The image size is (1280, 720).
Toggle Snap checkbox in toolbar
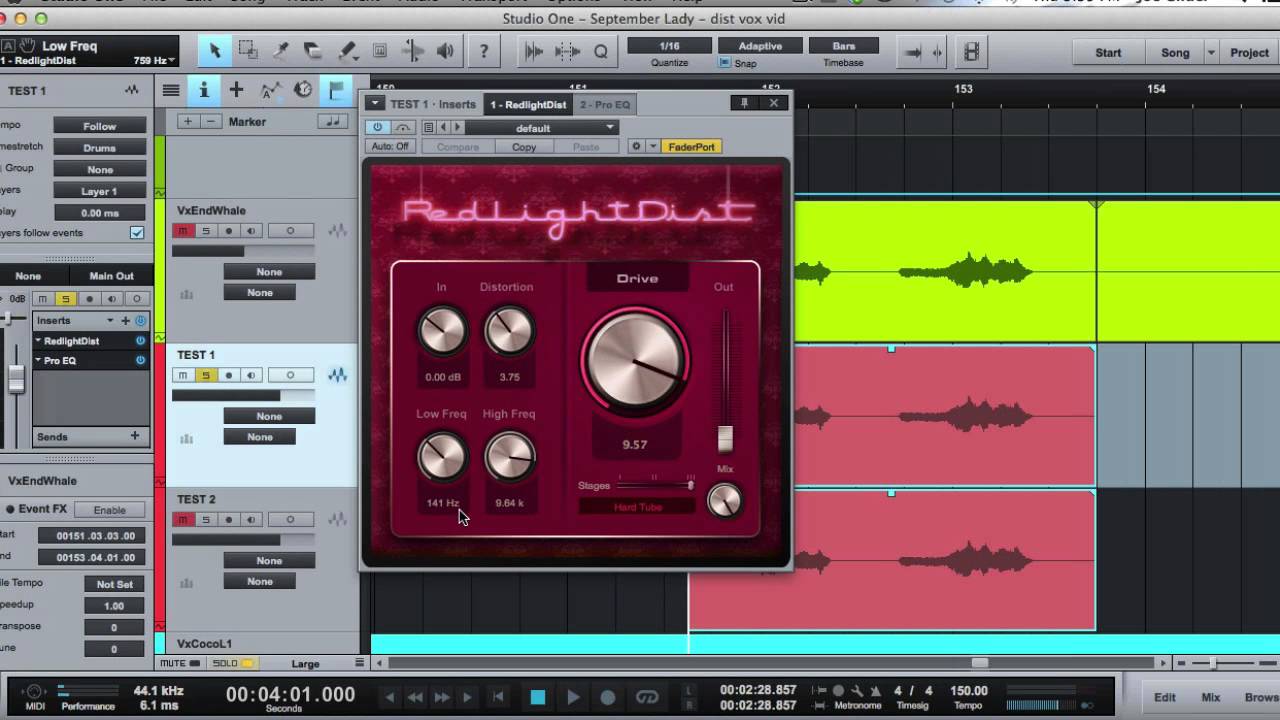[x=725, y=63]
